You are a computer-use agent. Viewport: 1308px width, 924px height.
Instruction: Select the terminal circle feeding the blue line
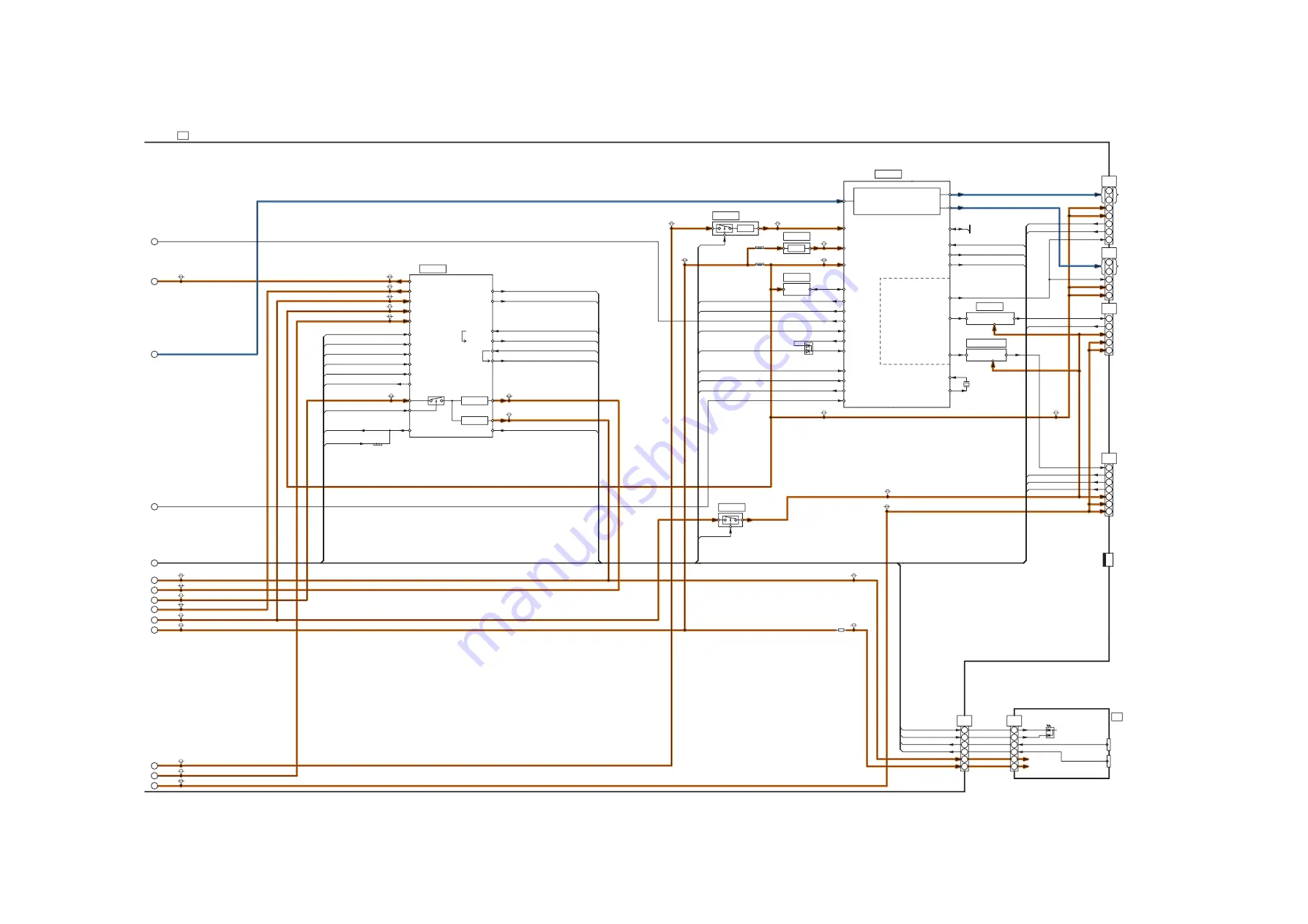pos(154,354)
